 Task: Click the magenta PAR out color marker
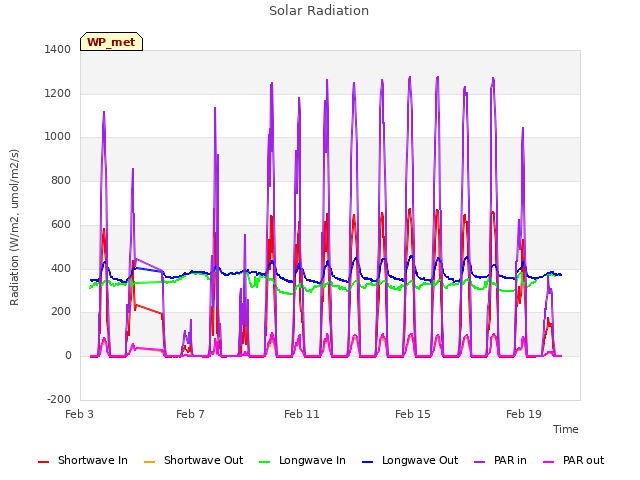549,462
